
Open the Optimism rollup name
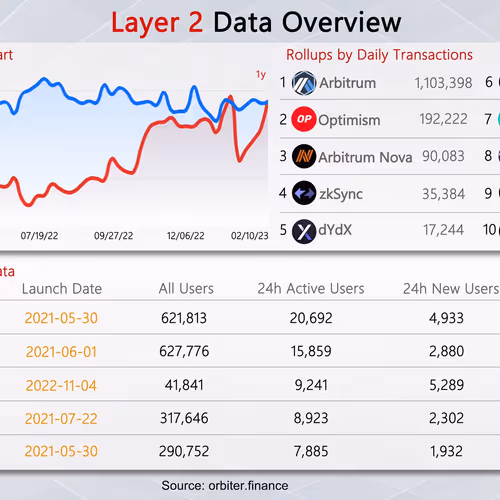click(x=349, y=120)
